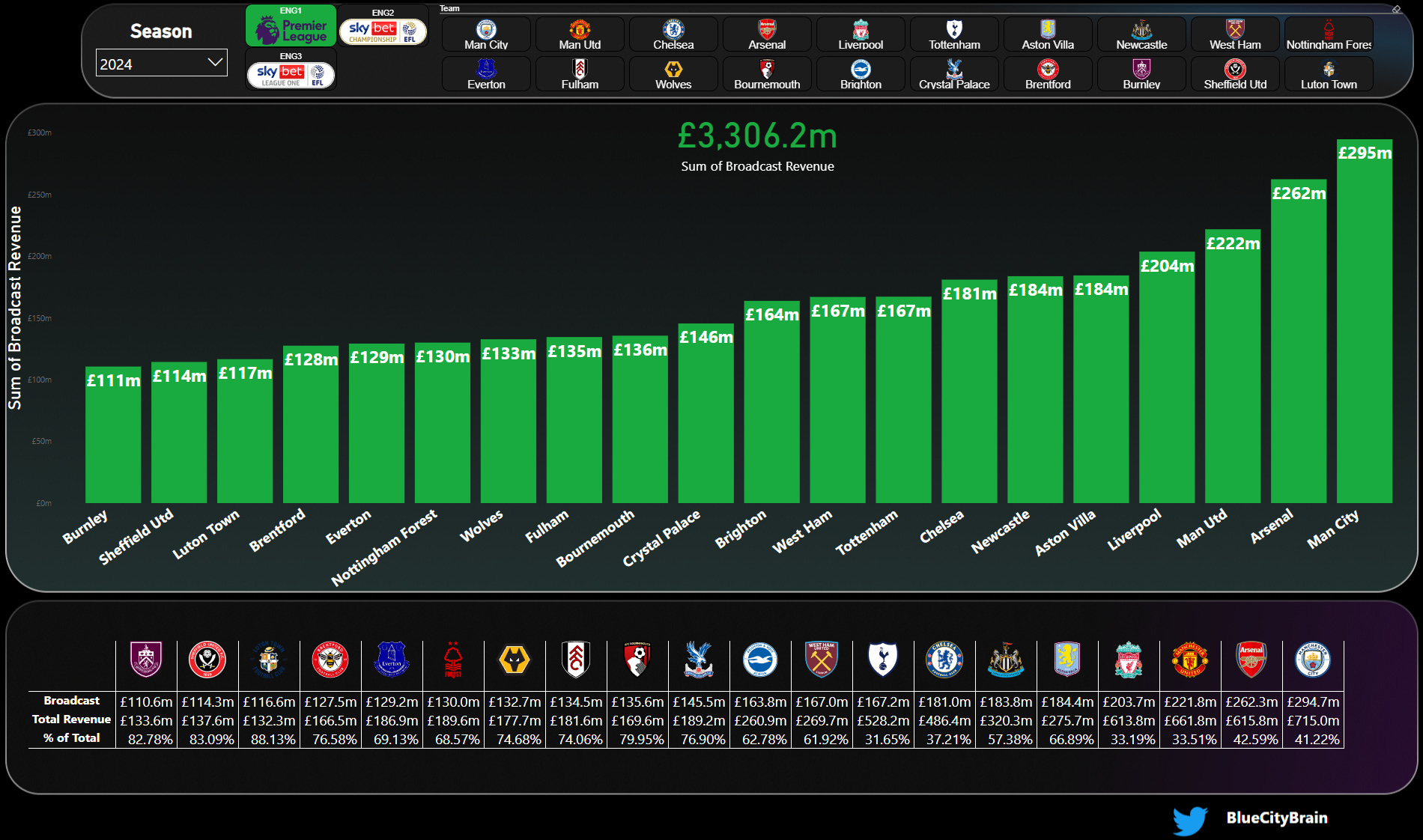
Task: Click the Burnley crest in the table
Action: pos(146,660)
